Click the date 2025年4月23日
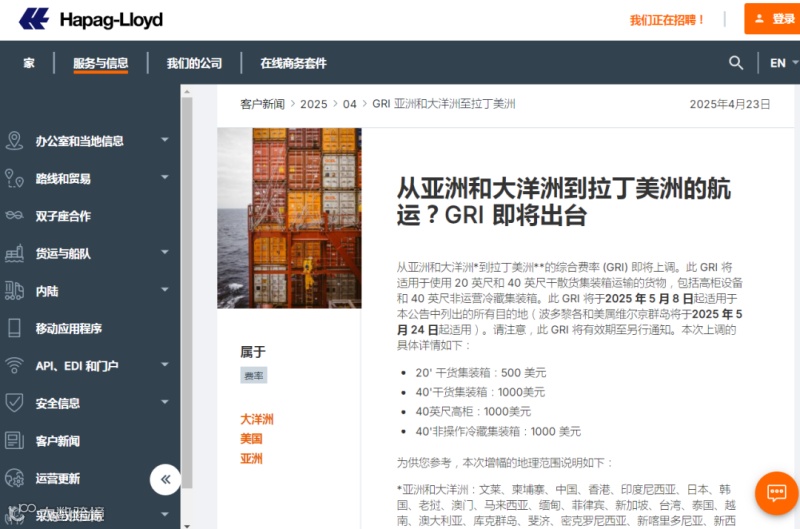Viewport: 800px width, 529px height. click(730, 104)
